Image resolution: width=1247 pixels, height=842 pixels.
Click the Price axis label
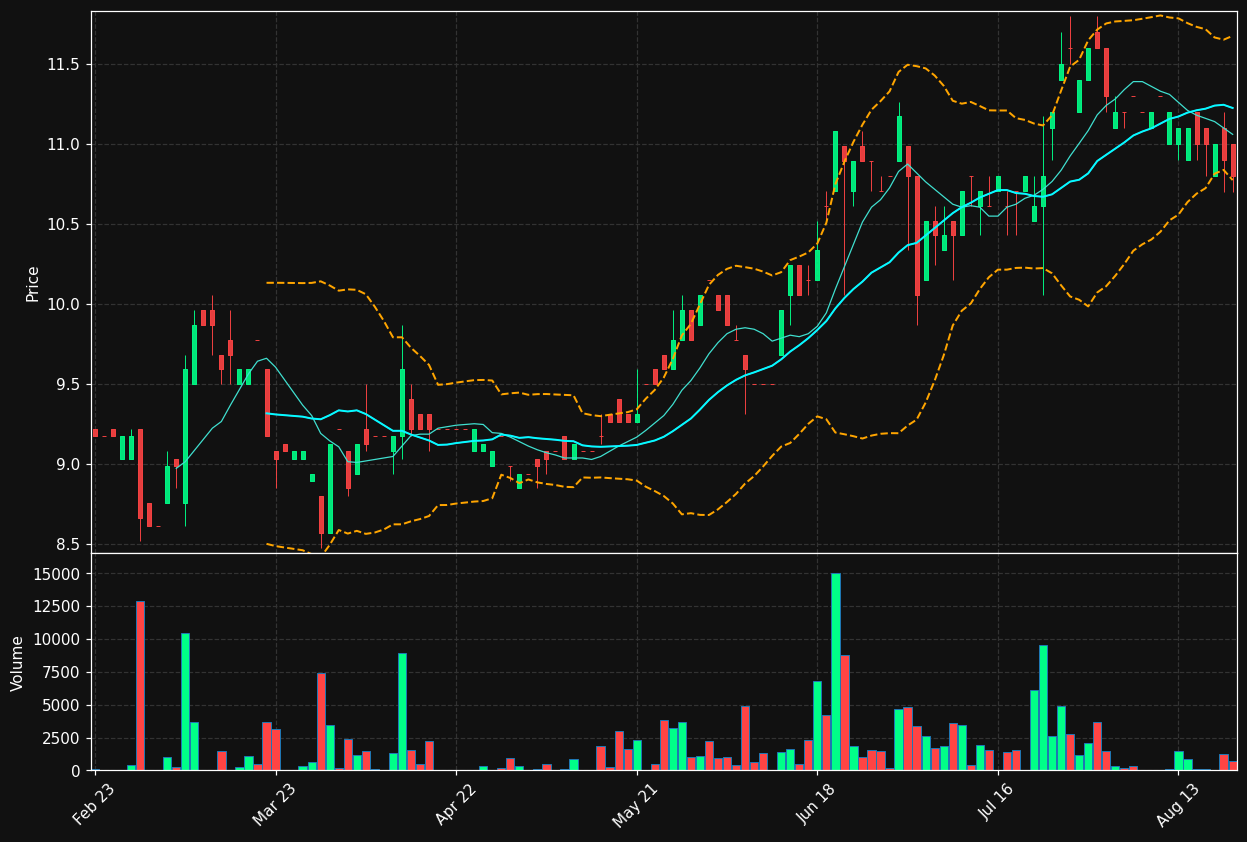(33, 283)
